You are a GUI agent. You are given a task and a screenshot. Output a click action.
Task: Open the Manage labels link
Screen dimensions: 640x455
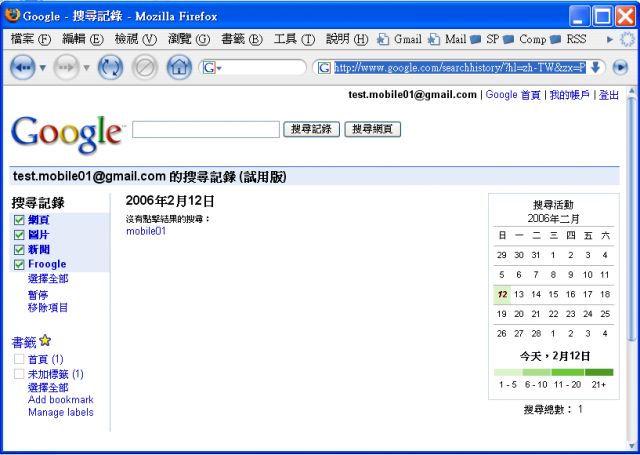(61, 412)
